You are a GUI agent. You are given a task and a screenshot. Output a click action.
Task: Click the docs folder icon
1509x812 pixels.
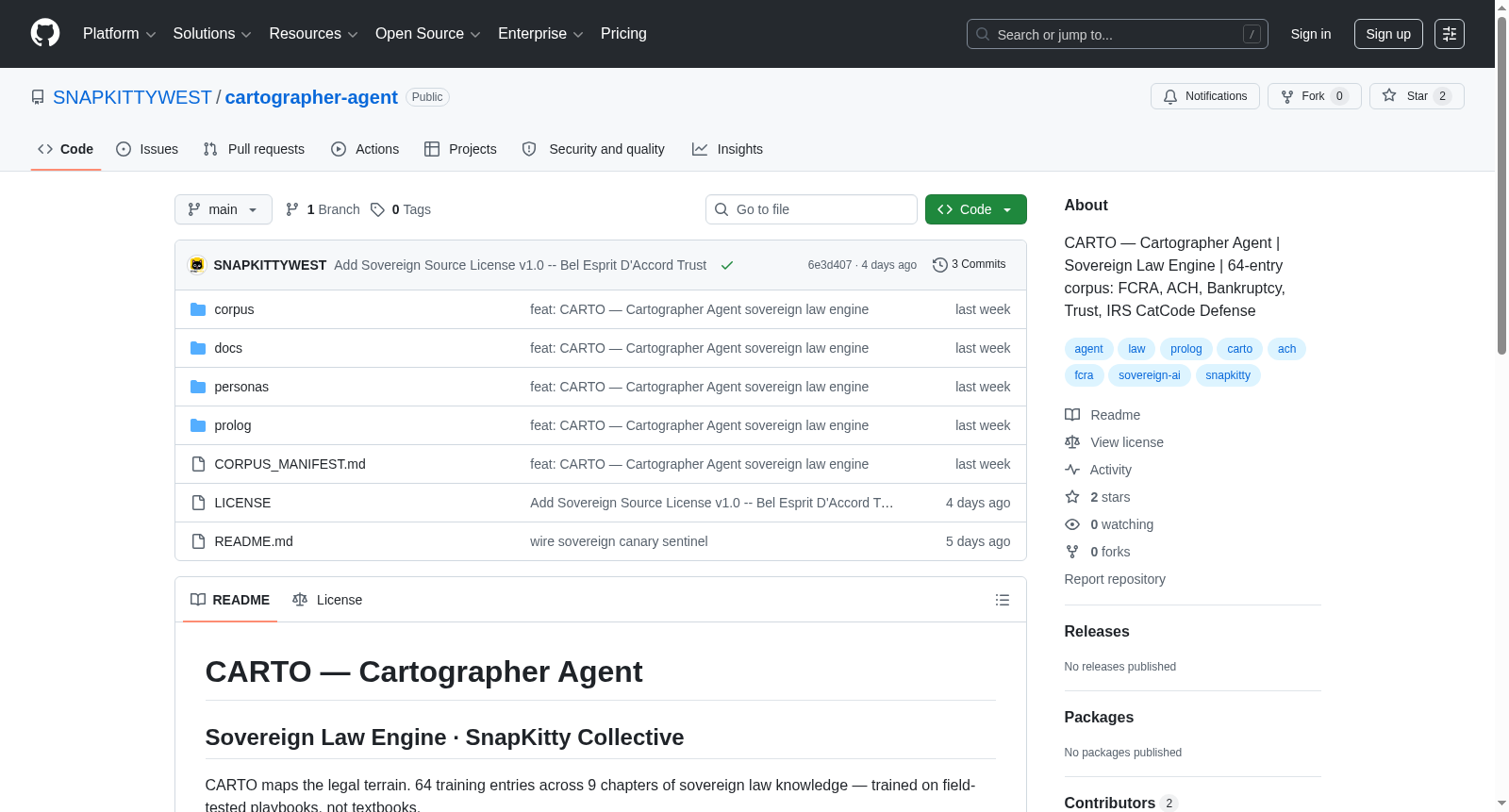click(198, 348)
